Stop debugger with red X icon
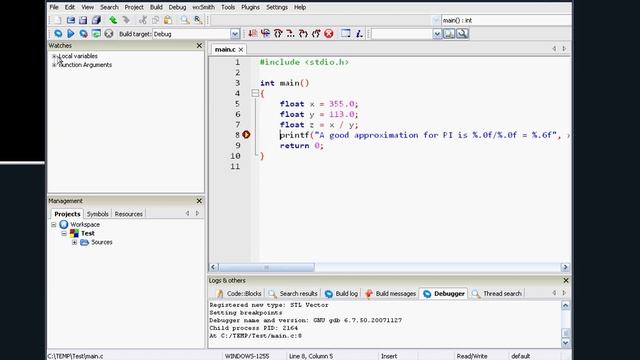Image resolution: width=640 pixels, height=360 pixels. pyautogui.click(x=329, y=33)
